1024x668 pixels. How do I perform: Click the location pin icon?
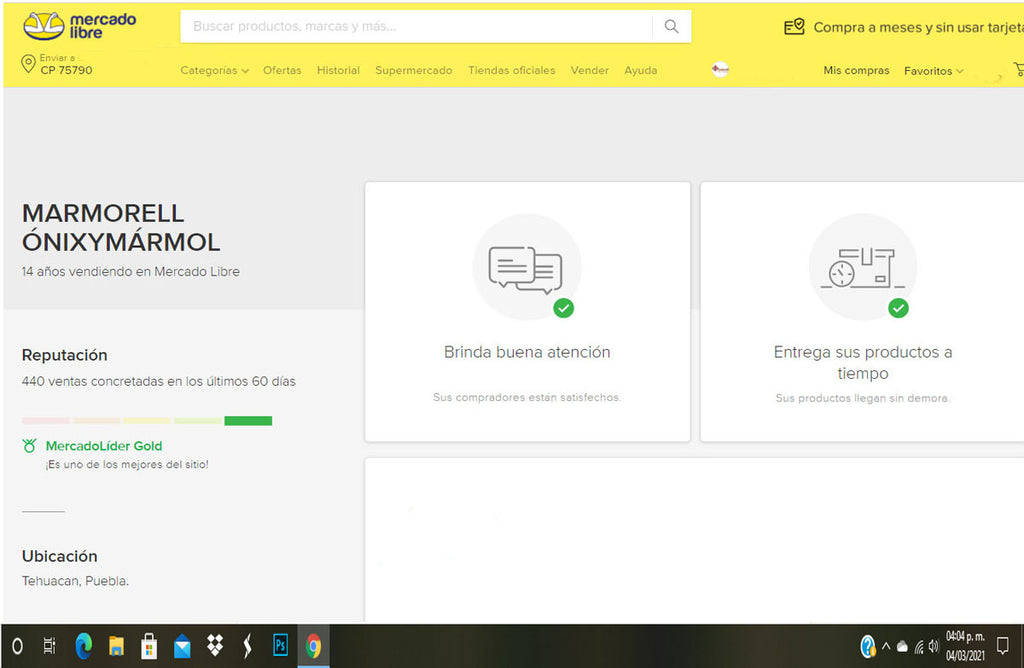click(x=28, y=63)
